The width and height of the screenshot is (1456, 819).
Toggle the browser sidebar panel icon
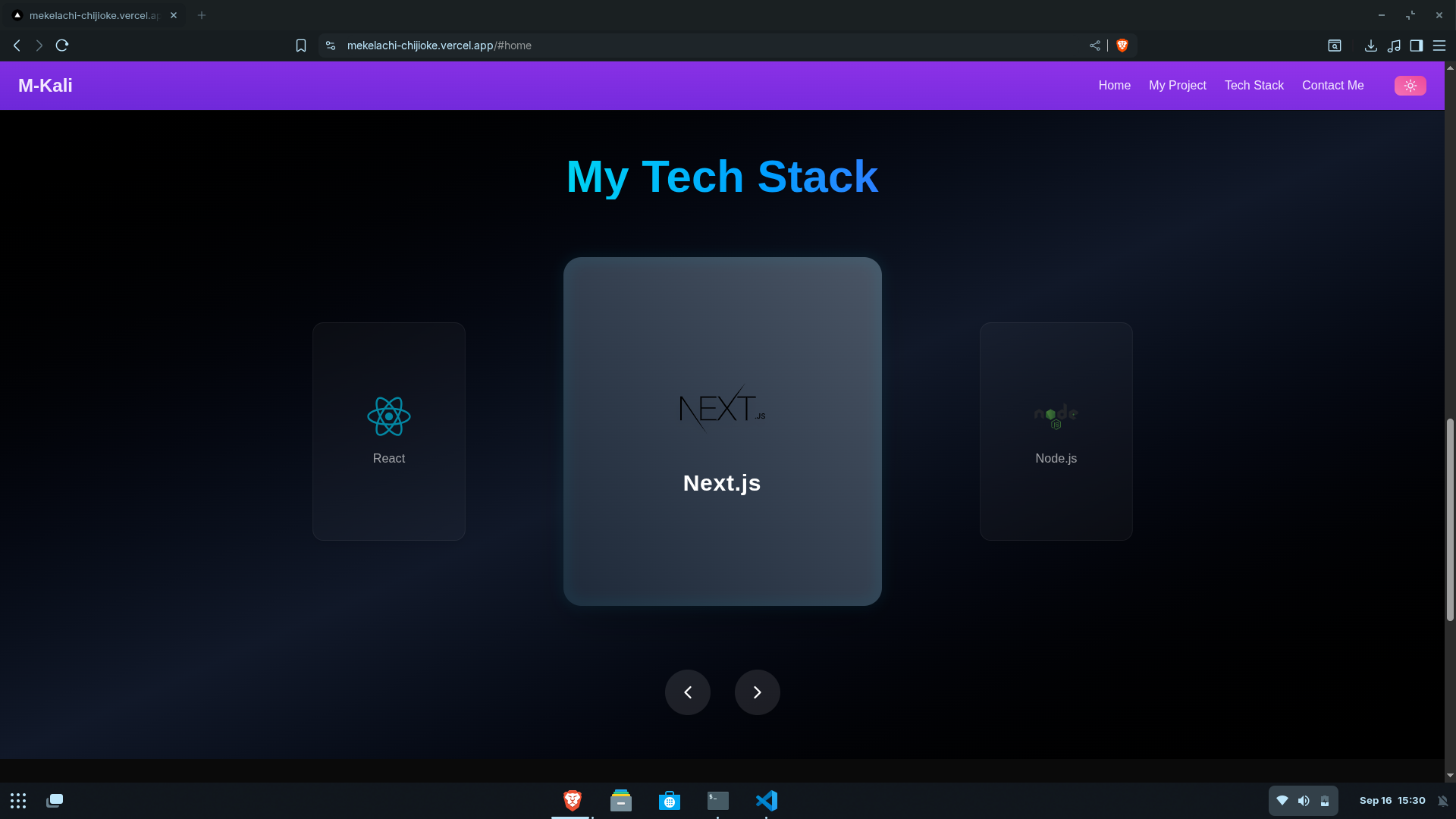click(1416, 45)
